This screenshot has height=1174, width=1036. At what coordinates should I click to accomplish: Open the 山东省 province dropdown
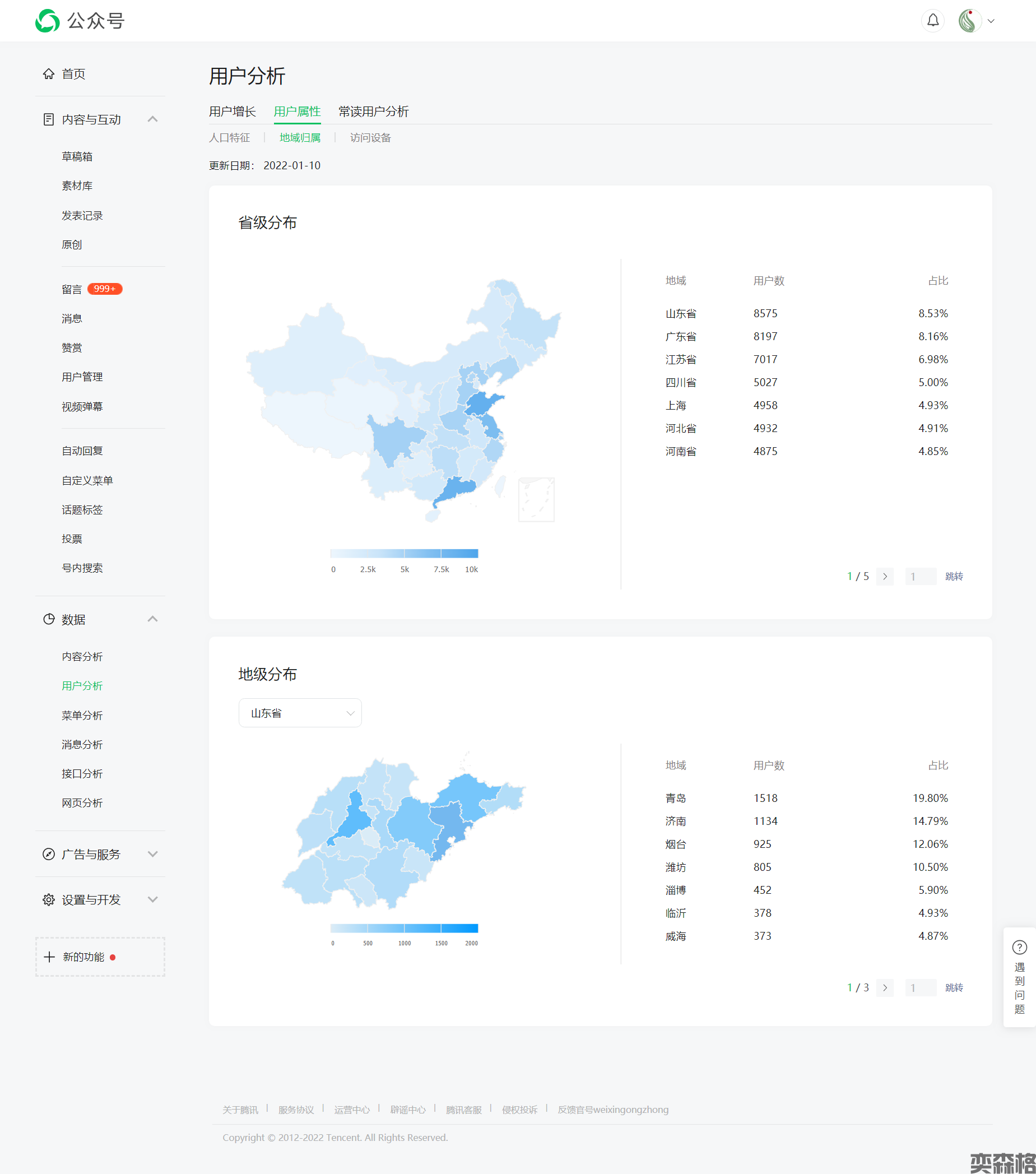coord(300,713)
